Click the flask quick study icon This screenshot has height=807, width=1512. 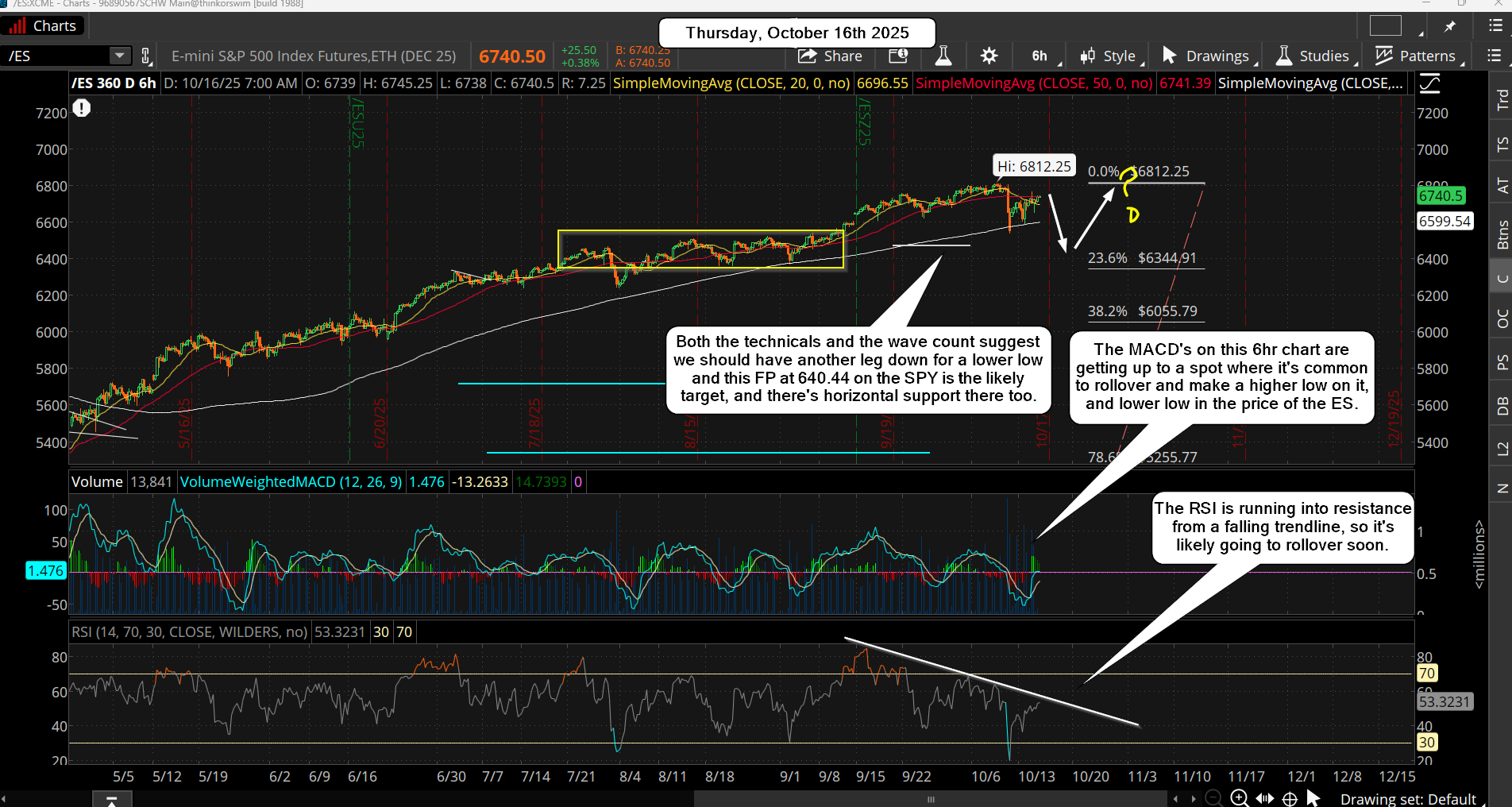(943, 56)
